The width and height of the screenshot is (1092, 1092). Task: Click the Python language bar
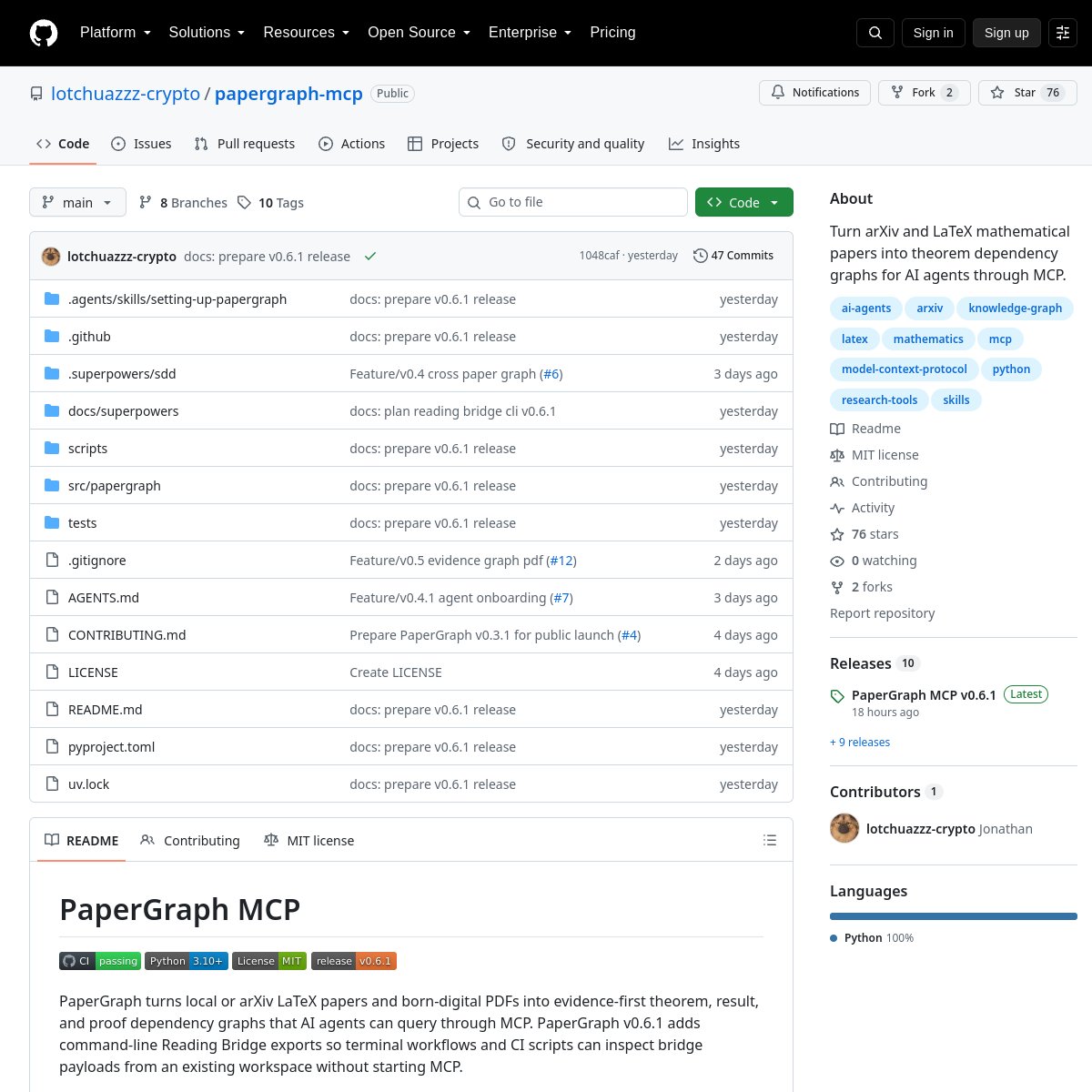(x=954, y=916)
